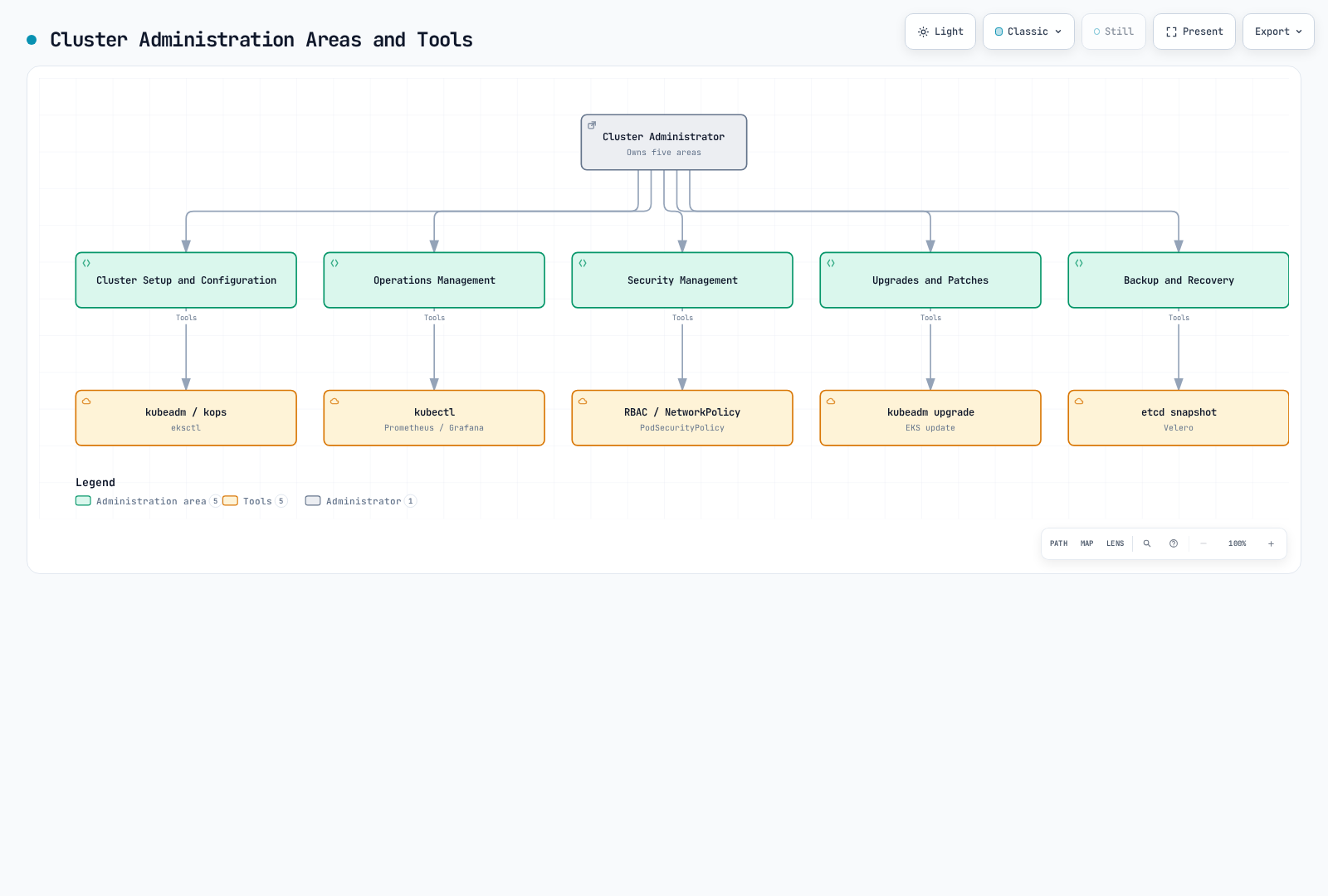
Task: Click the gray Administrator legend swatch
Action: tap(313, 500)
